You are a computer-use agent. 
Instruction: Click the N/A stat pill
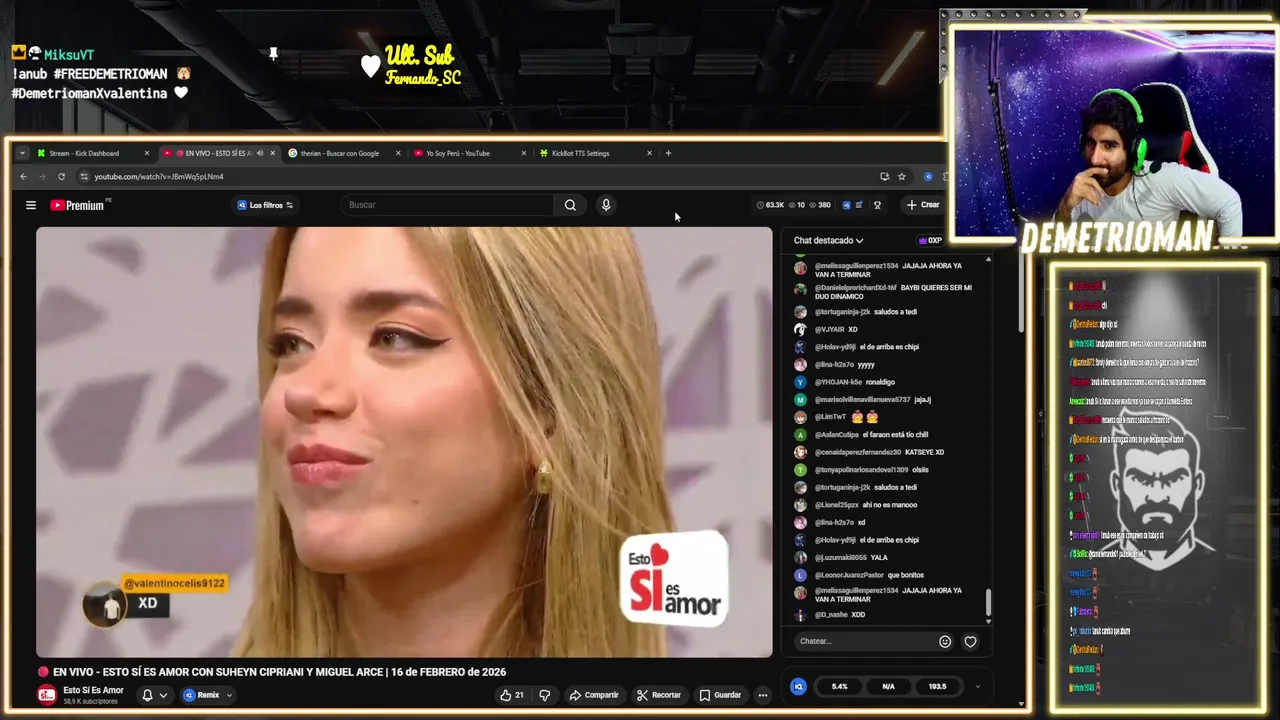click(x=888, y=686)
